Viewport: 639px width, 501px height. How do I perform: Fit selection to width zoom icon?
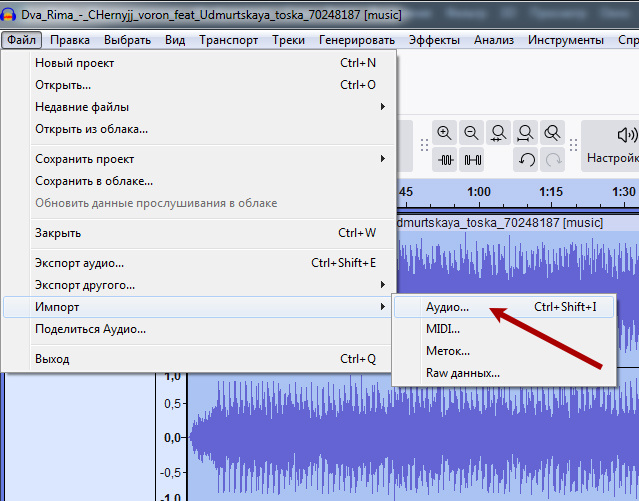tap(498, 132)
